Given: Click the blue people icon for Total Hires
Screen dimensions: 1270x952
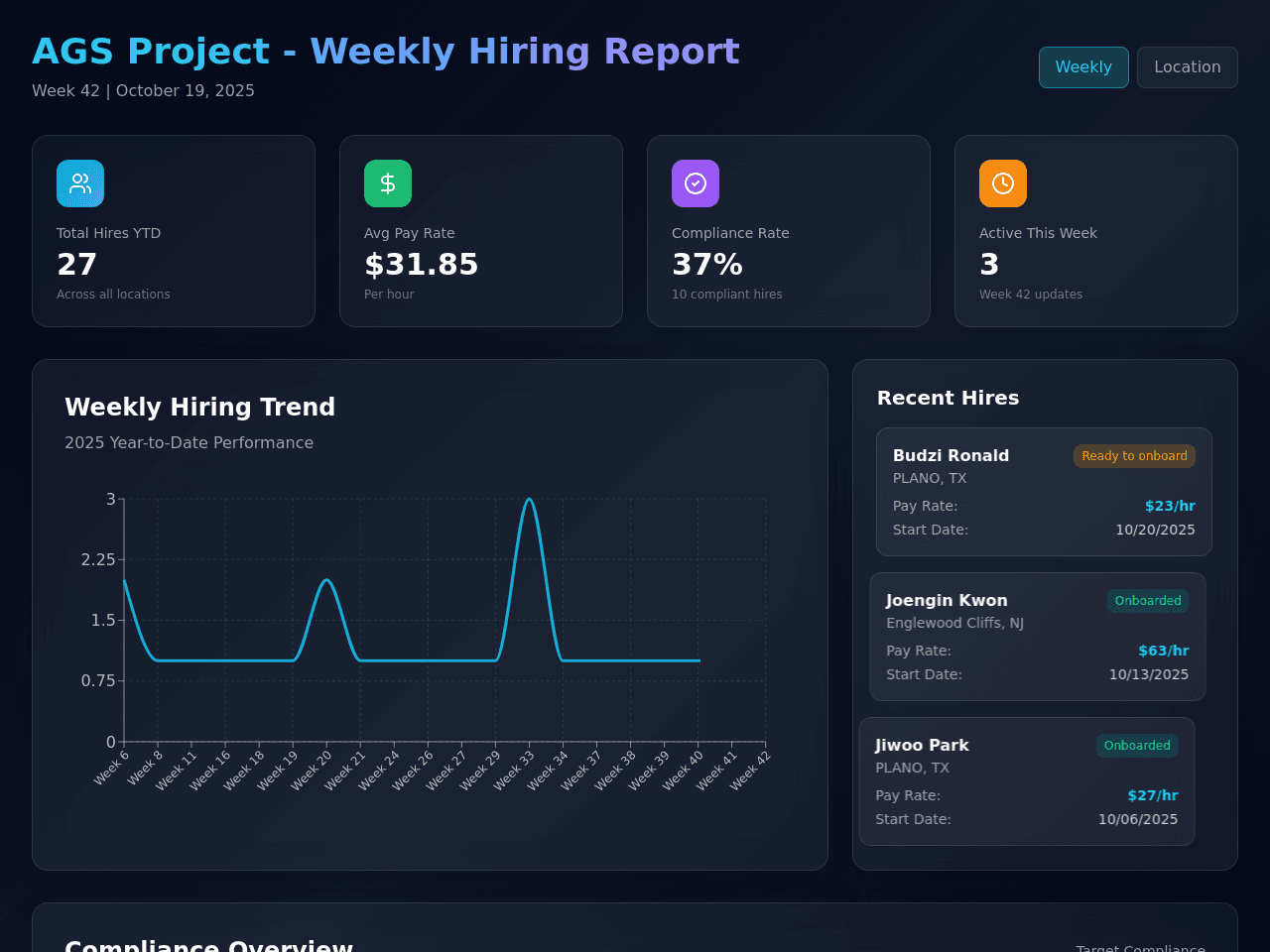Looking at the screenshot, I should (x=80, y=183).
